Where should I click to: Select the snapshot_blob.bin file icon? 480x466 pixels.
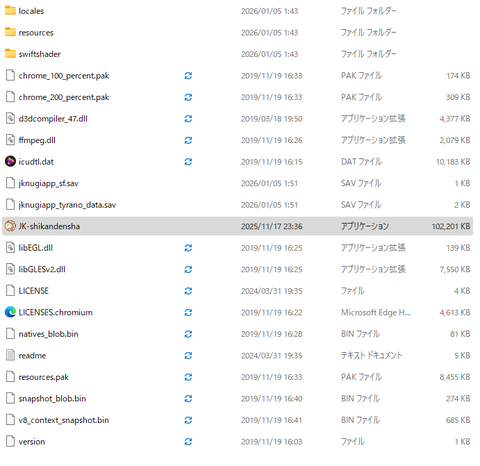(x=10, y=398)
